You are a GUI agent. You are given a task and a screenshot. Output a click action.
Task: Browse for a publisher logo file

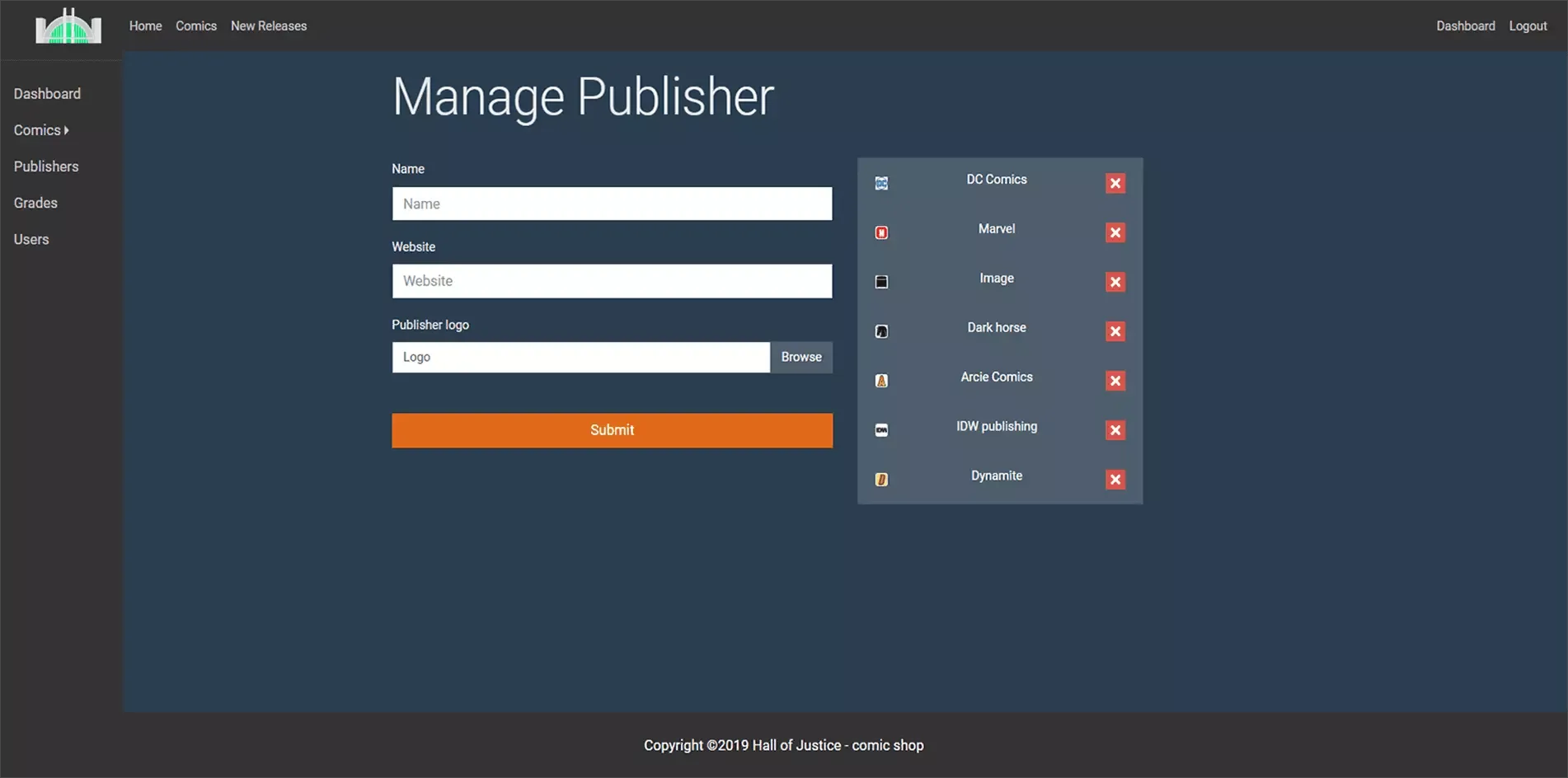tap(801, 357)
